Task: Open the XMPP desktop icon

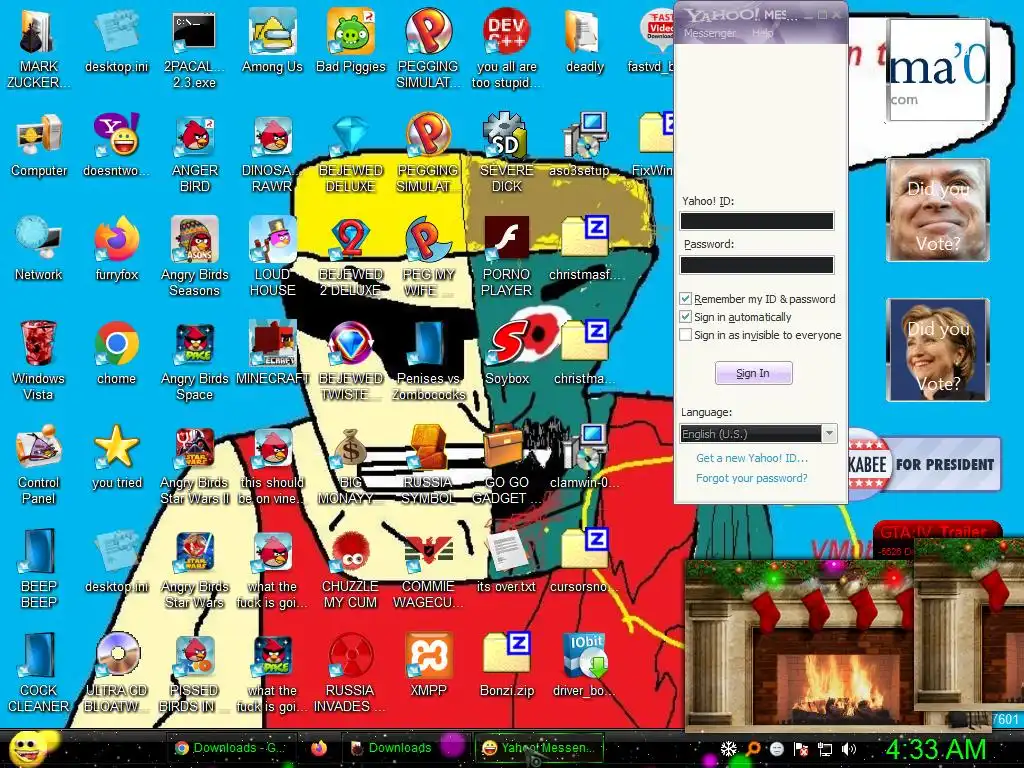Action: pyautogui.click(x=428, y=664)
